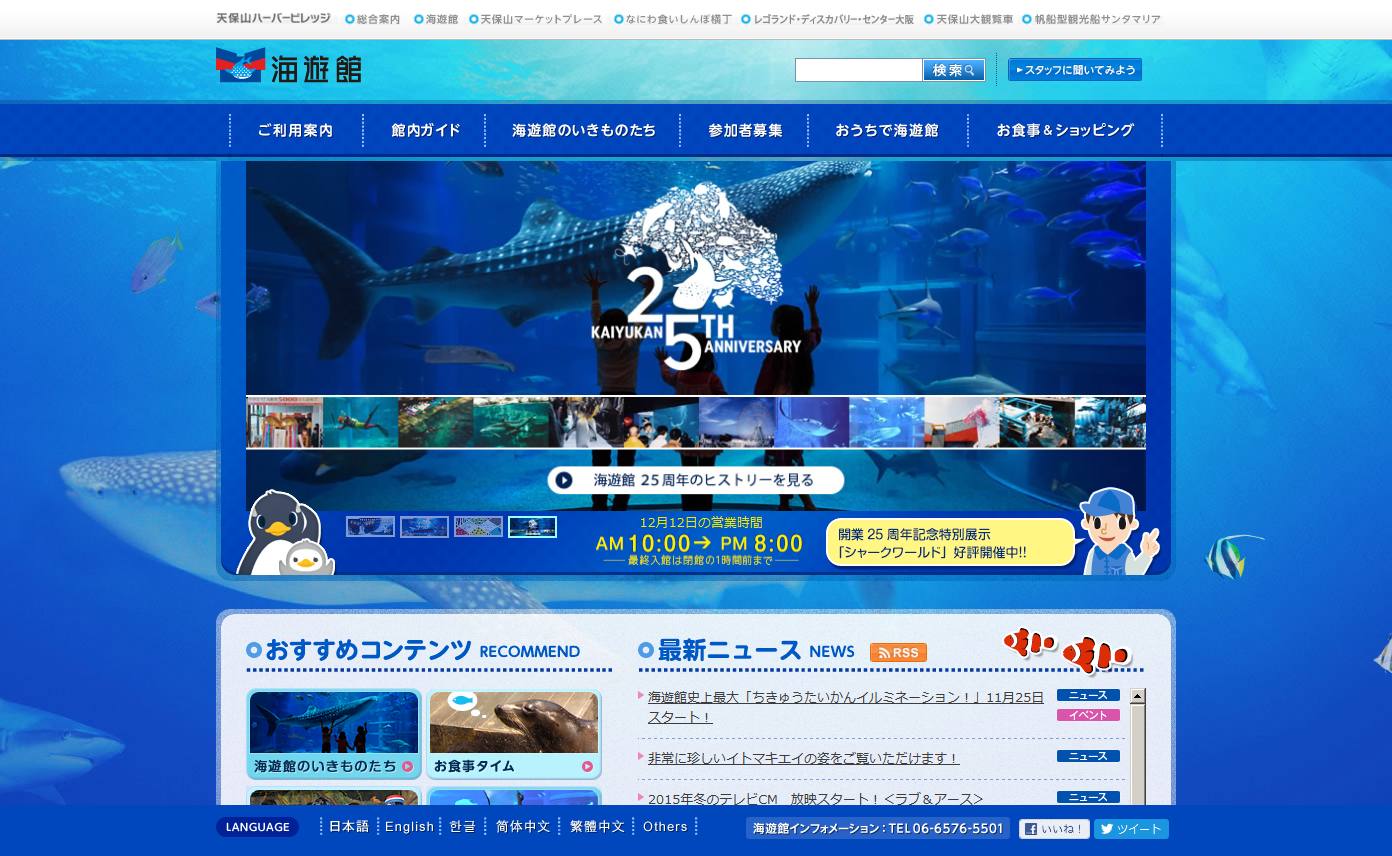
Task: Open the 海遊館のいきものたち recommend card image
Action: tap(334, 722)
